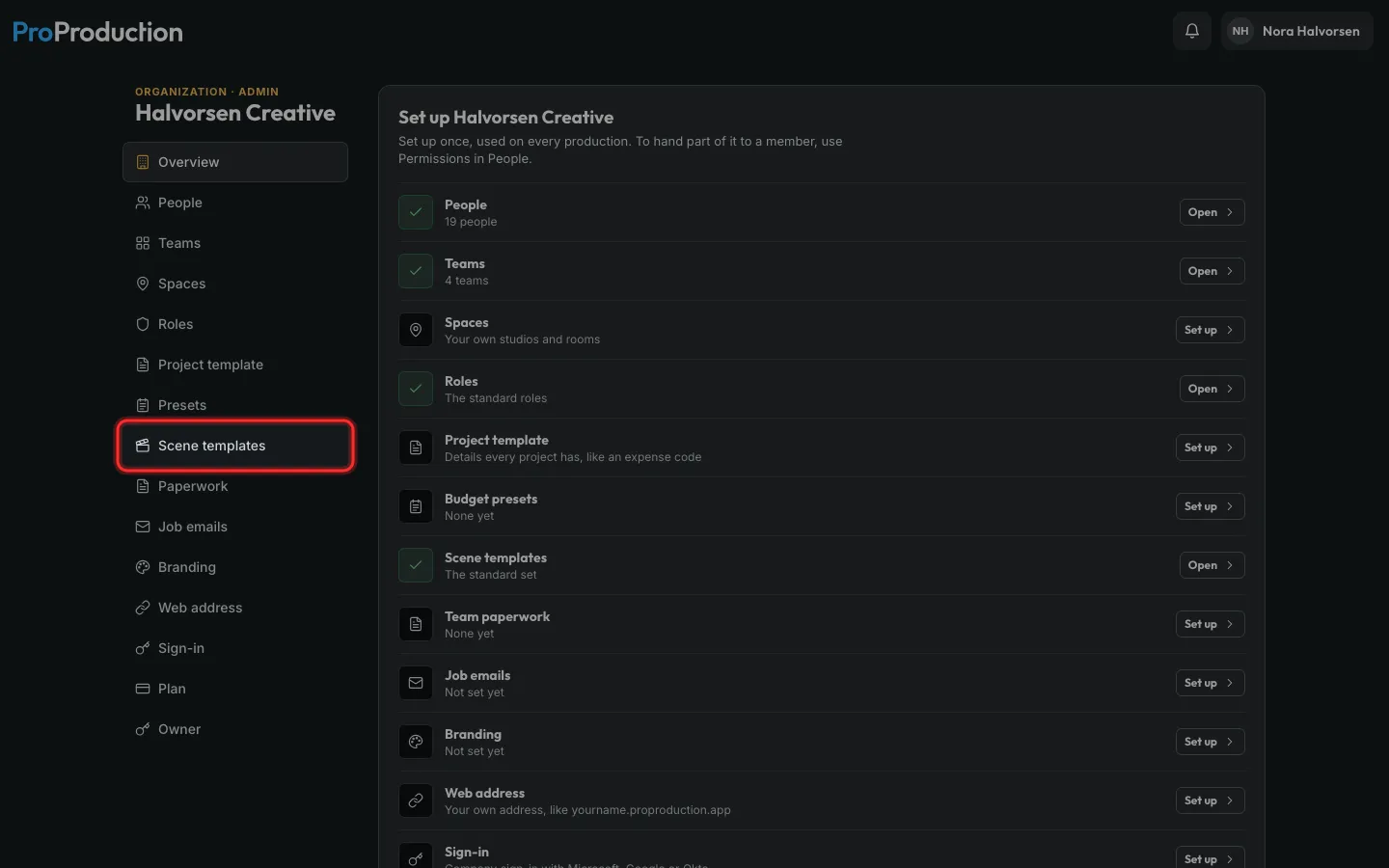The height and width of the screenshot is (868, 1389).
Task: Click the green checkmark beside Scene templates row
Action: click(416, 565)
